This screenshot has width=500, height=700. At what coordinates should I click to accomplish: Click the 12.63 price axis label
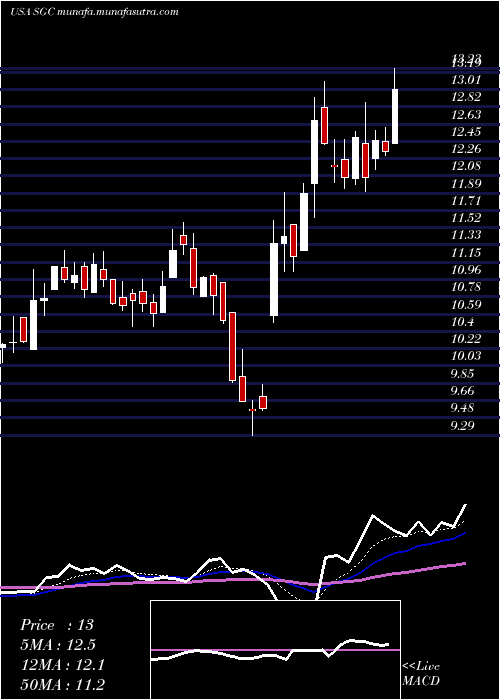pos(466,115)
